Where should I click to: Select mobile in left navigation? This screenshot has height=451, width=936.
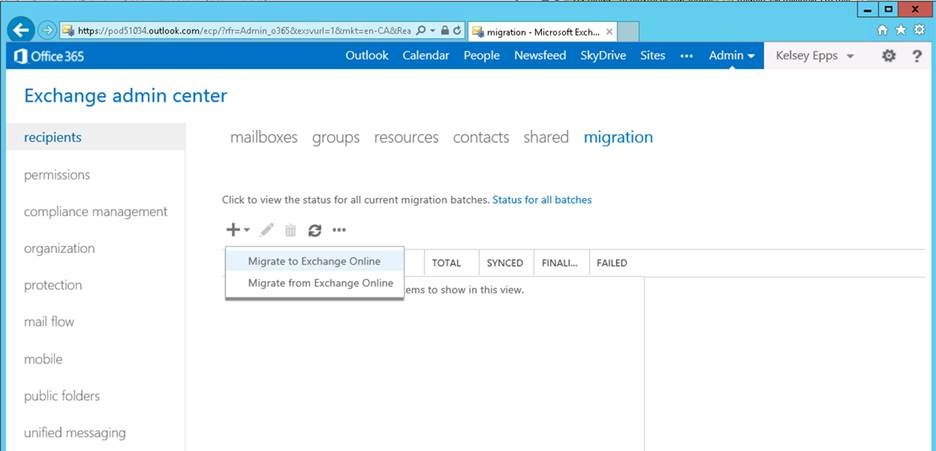pyautogui.click(x=43, y=359)
